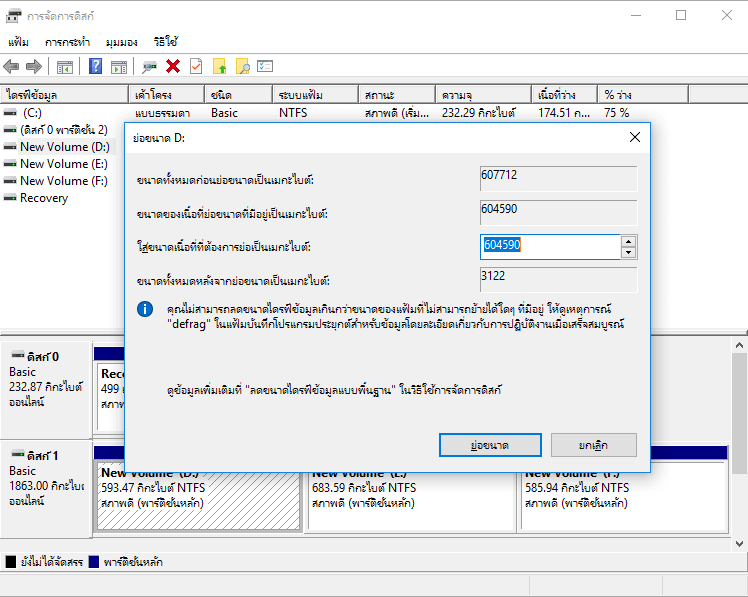Click the เค้าโครง (Layout) column header

coord(166,94)
